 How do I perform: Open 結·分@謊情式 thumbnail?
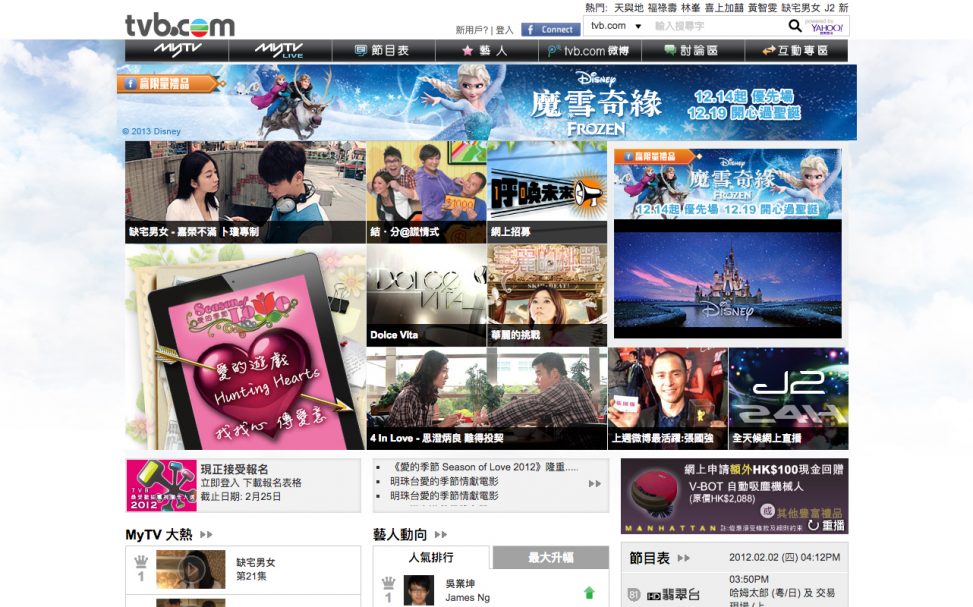click(x=426, y=192)
